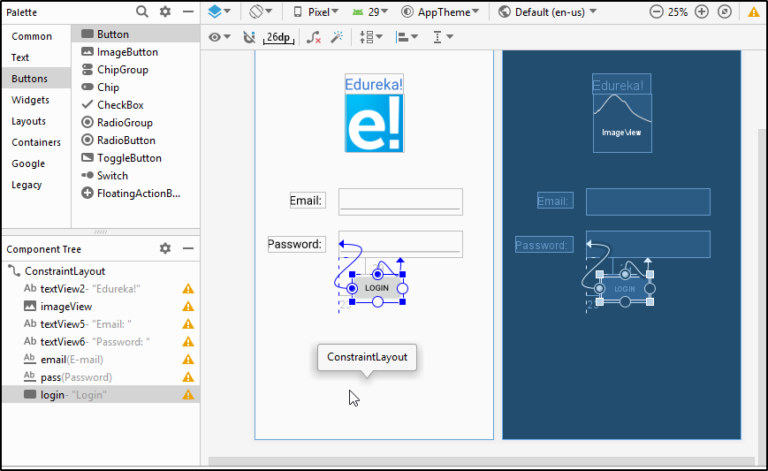Select imageView in the Component Tree
Viewport: 768px width, 471px height.
[65, 306]
